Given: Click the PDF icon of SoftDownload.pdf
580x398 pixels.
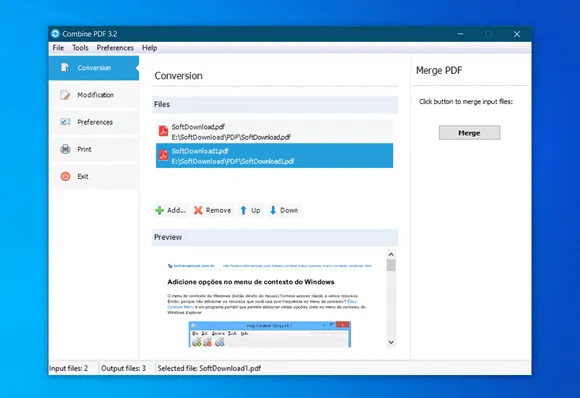Looking at the screenshot, I should click(163, 131).
